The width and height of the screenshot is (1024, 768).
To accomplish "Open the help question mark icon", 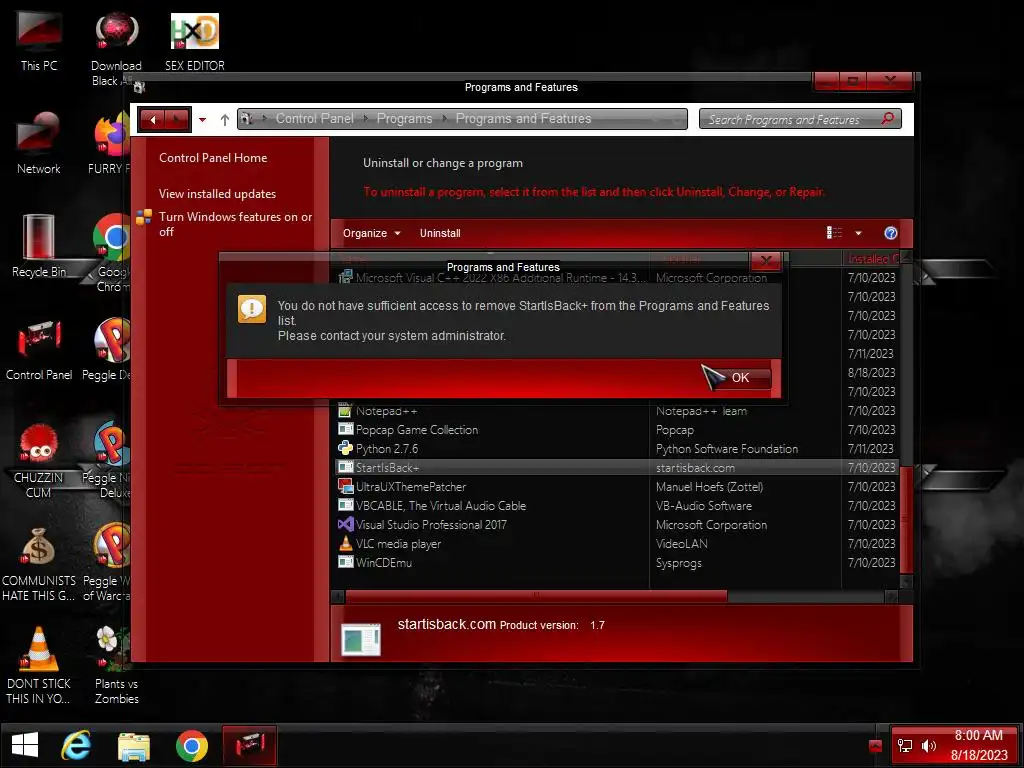I will (890, 233).
